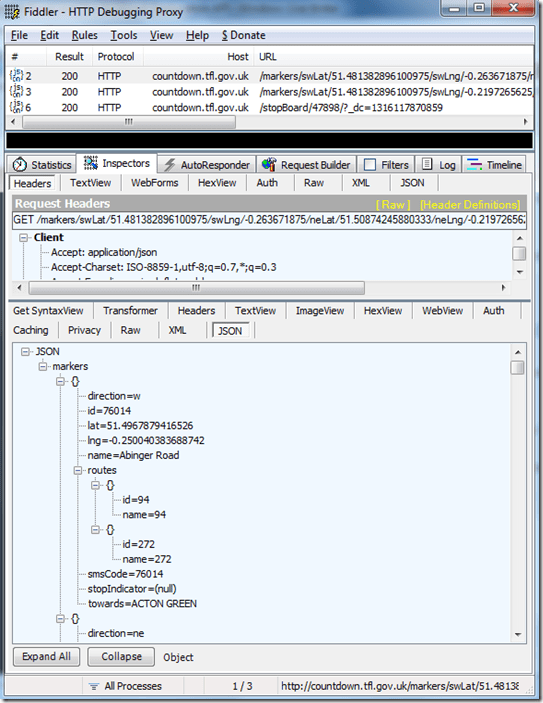Click the Result column header
Screen dimensions: 543x703
pos(70,57)
